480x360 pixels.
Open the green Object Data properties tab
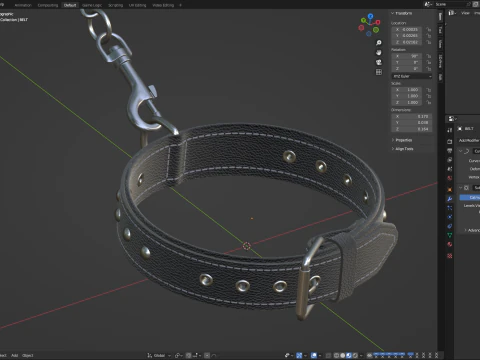450,235
